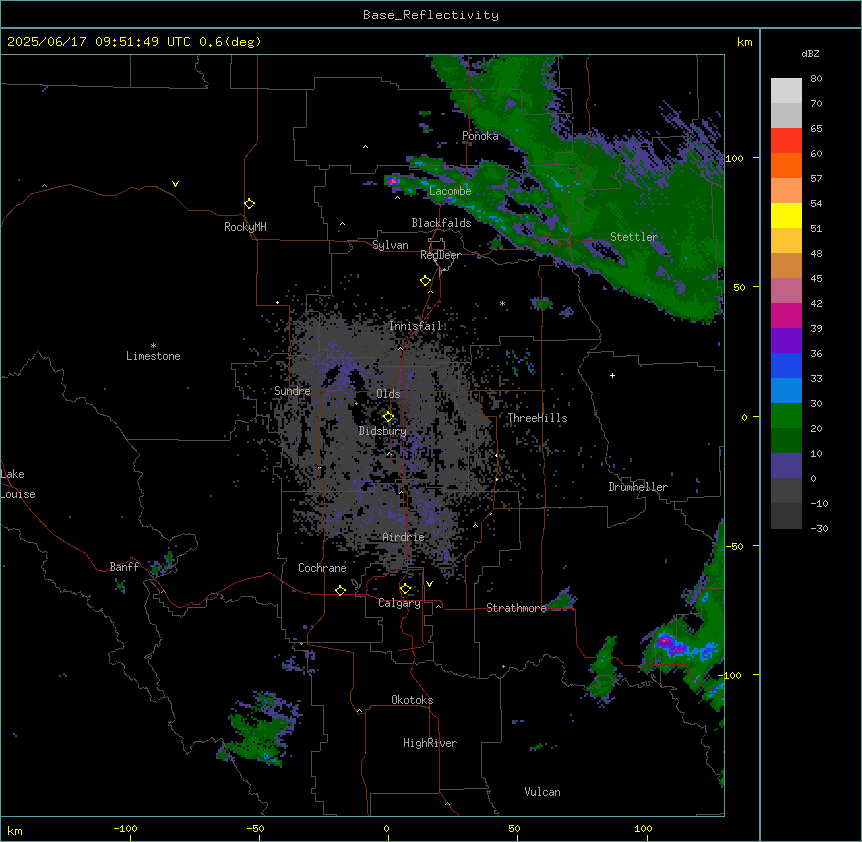Click the HighRiver label
Viewport: 862px width, 842px height.
[x=430, y=743]
